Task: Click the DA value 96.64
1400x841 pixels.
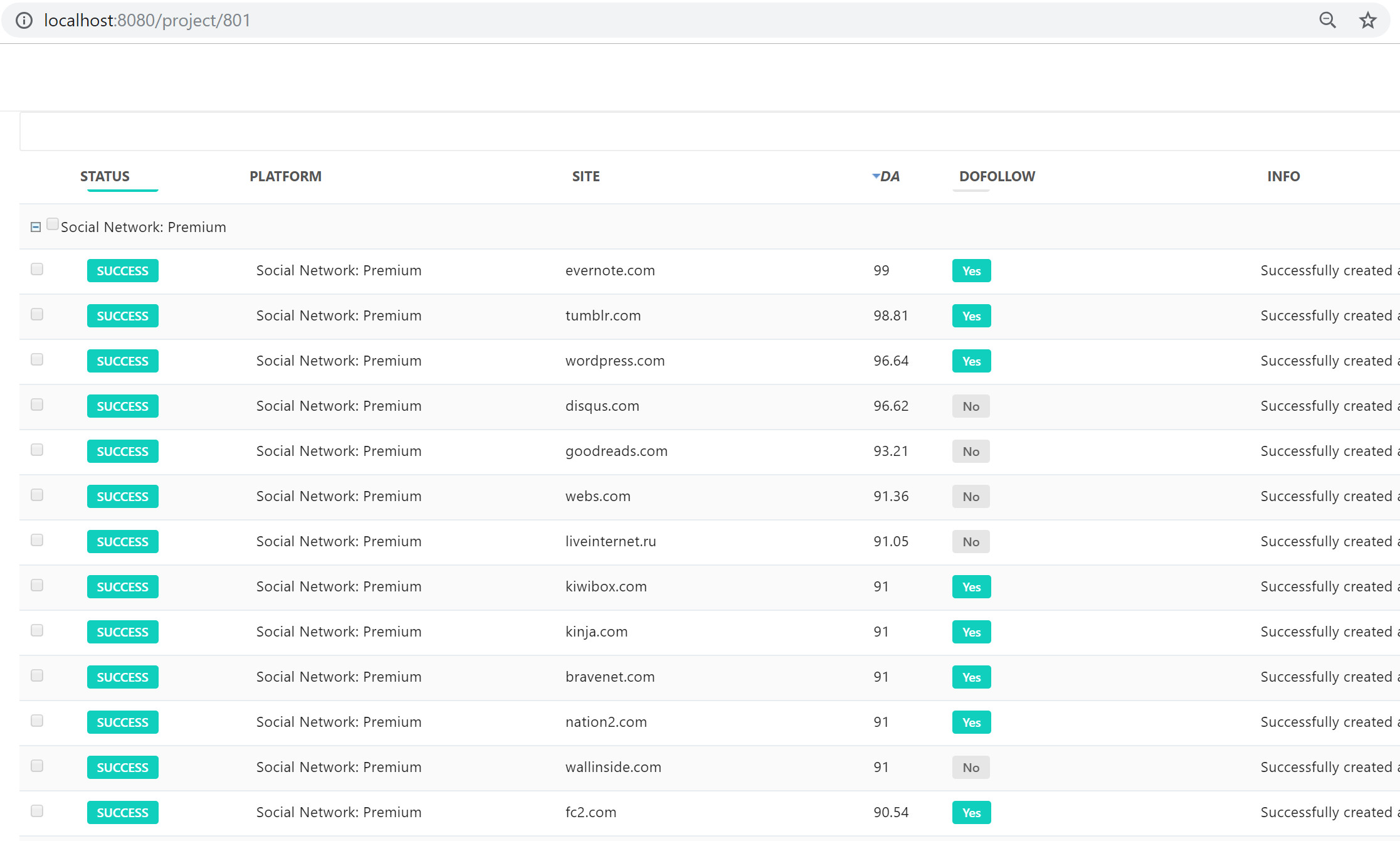Action: (x=891, y=361)
